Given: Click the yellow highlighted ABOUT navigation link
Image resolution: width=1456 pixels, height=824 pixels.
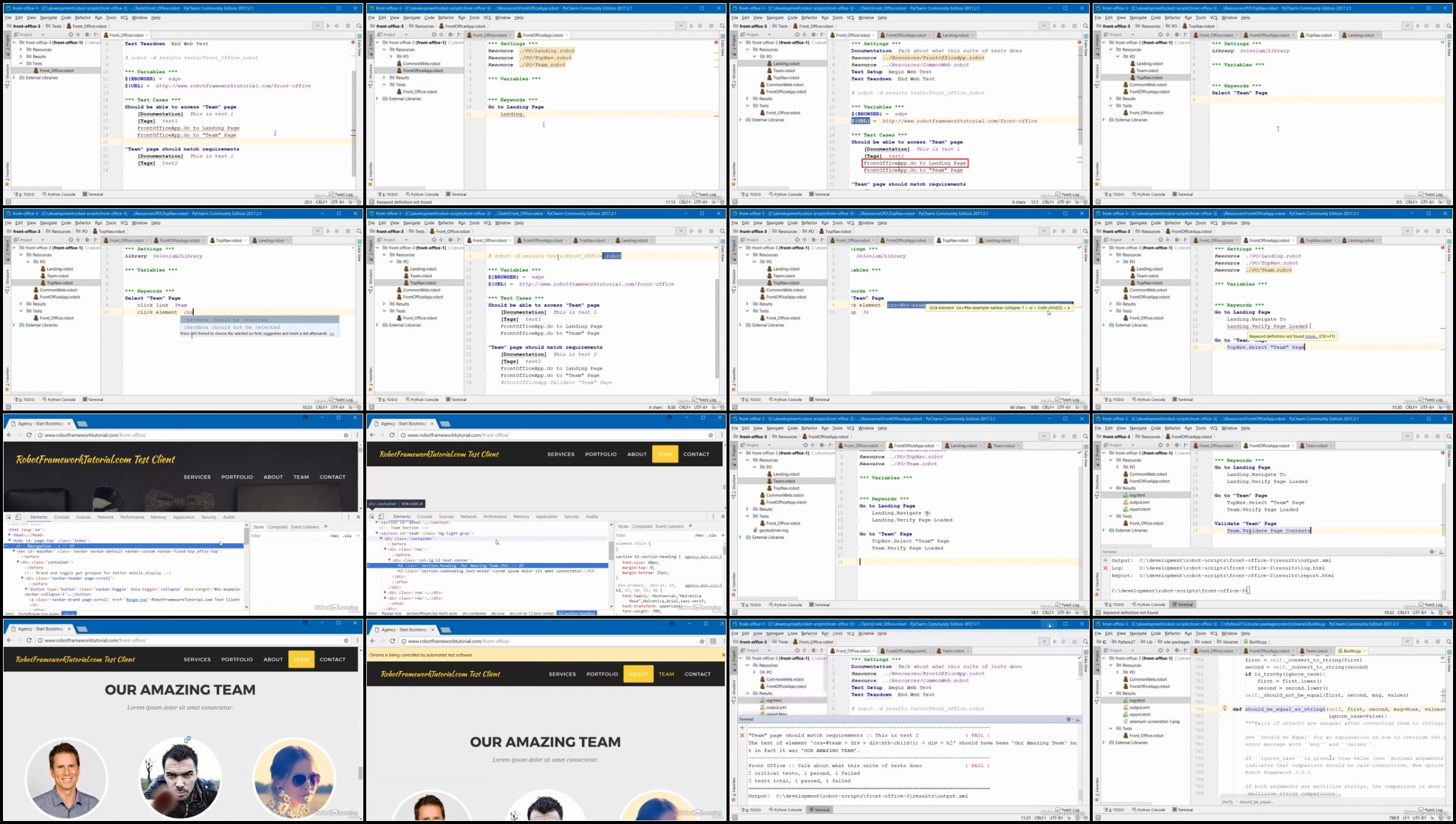Looking at the screenshot, I should (638, 674).
